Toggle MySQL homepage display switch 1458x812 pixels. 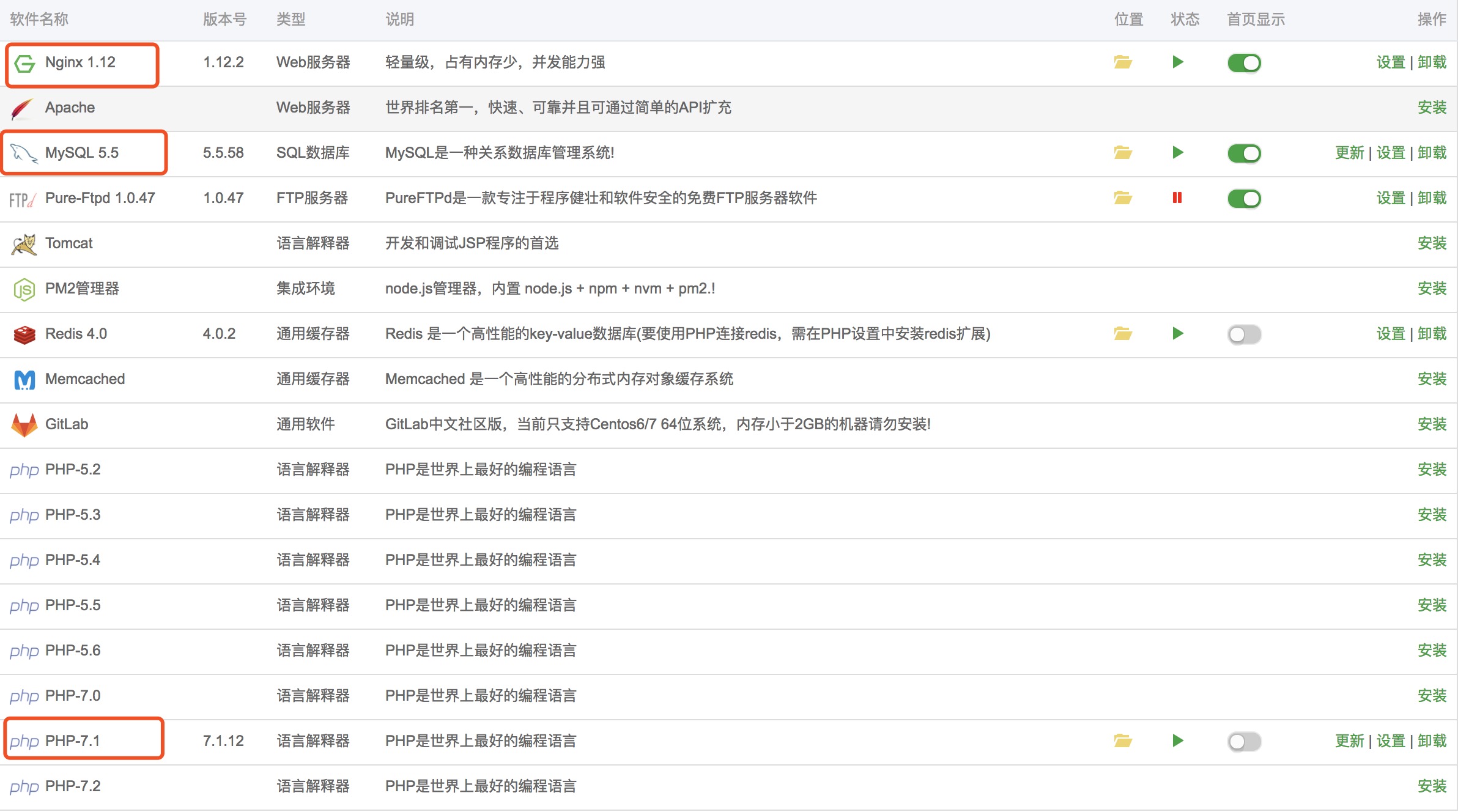(x=1245, y=153)
